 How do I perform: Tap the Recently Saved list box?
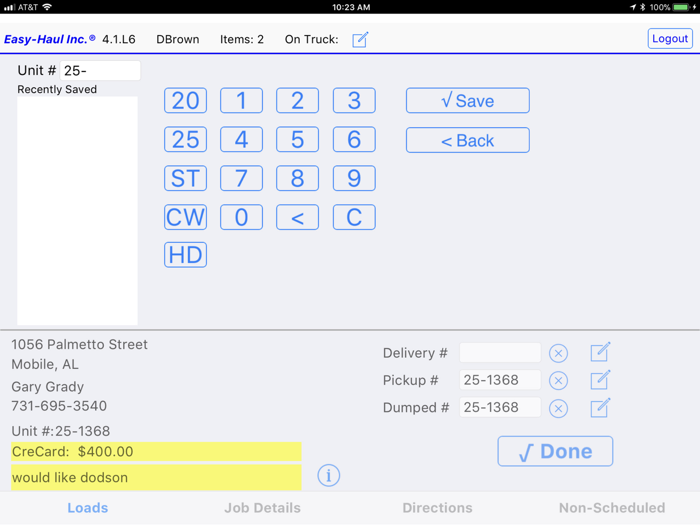pyautogui.click(x=77, y=211)
